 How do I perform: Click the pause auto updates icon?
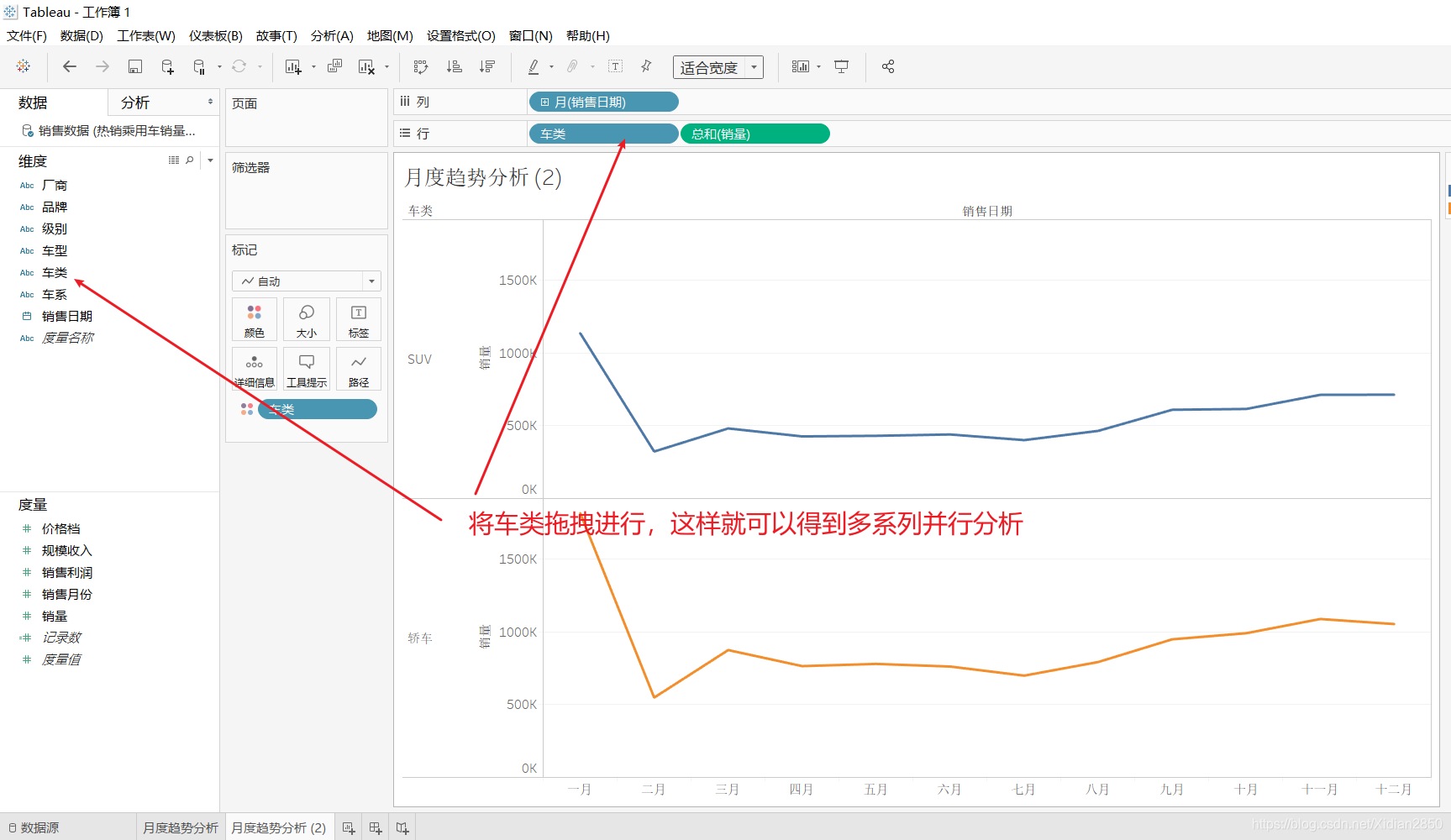pos(200,66)
